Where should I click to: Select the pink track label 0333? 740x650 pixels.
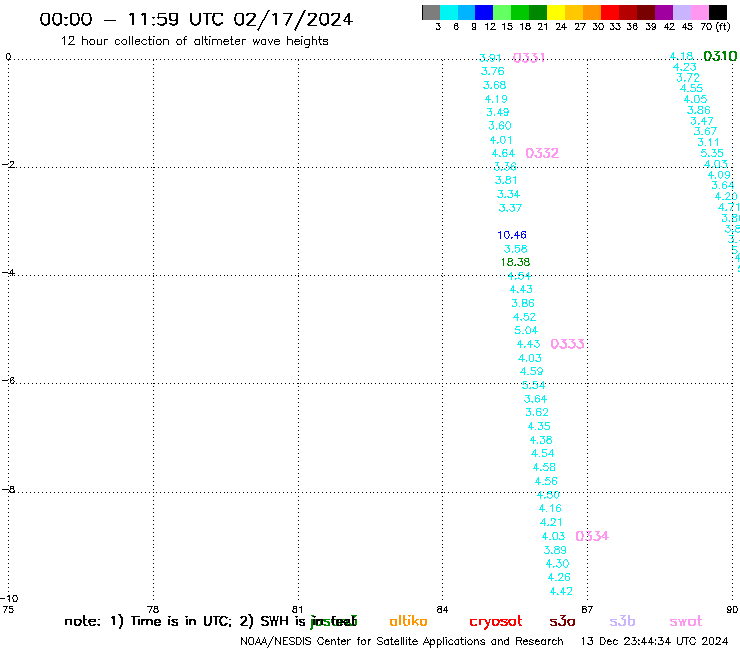tap(567, 344)
